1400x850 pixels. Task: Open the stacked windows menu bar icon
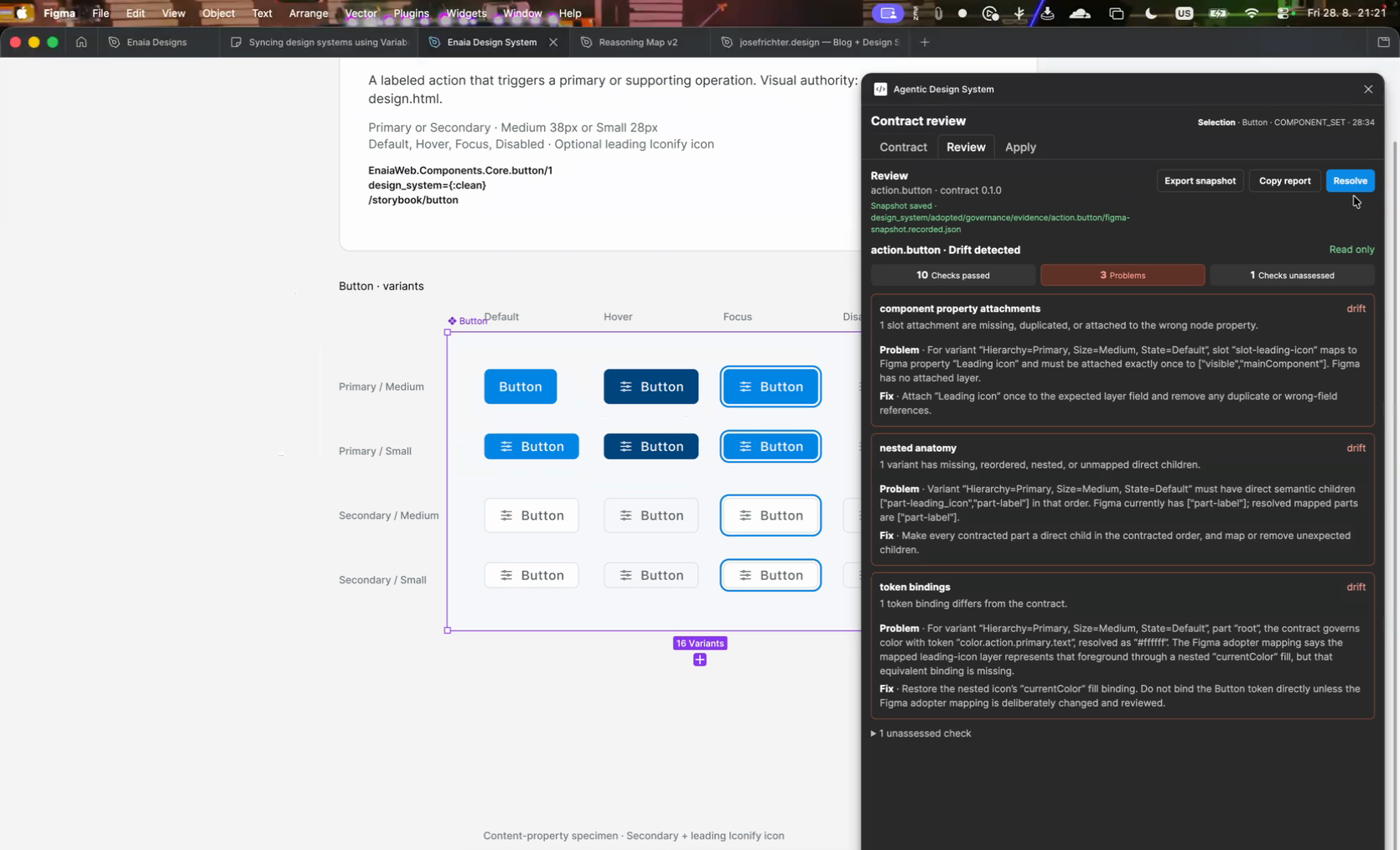click(x=1116, y=13)
